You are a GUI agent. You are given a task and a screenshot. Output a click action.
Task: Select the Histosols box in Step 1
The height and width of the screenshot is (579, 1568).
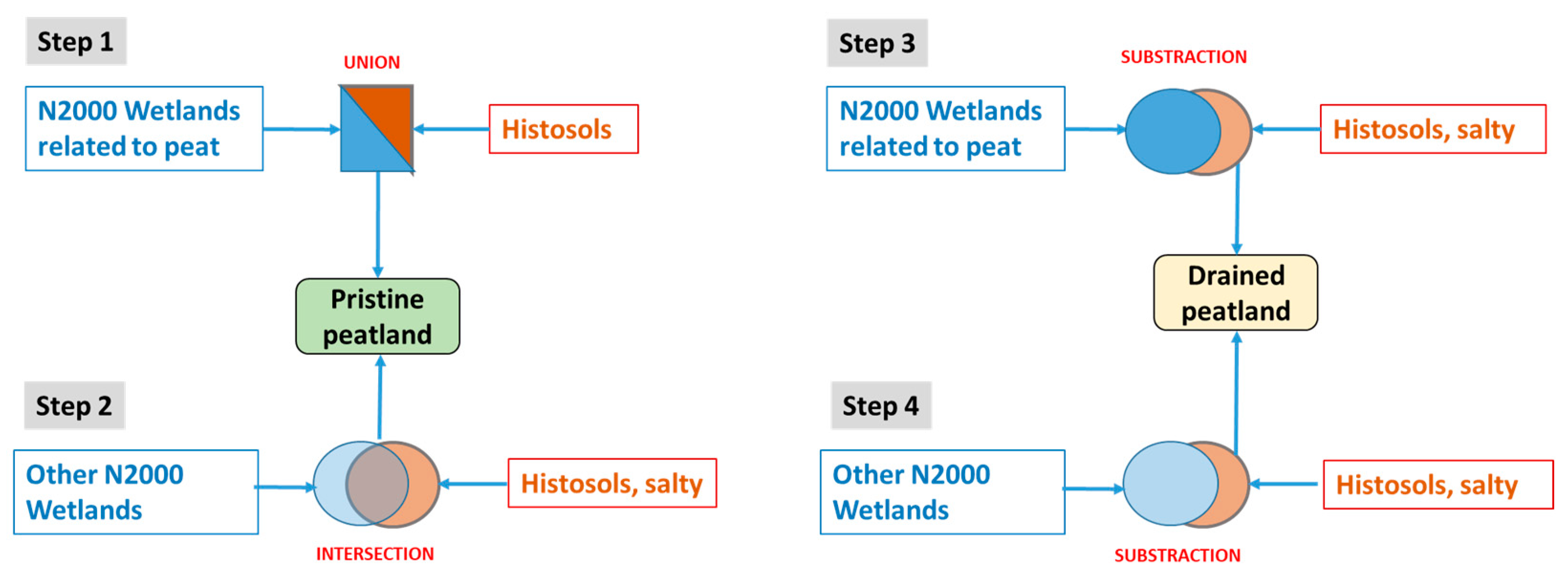tap(564, 129)
